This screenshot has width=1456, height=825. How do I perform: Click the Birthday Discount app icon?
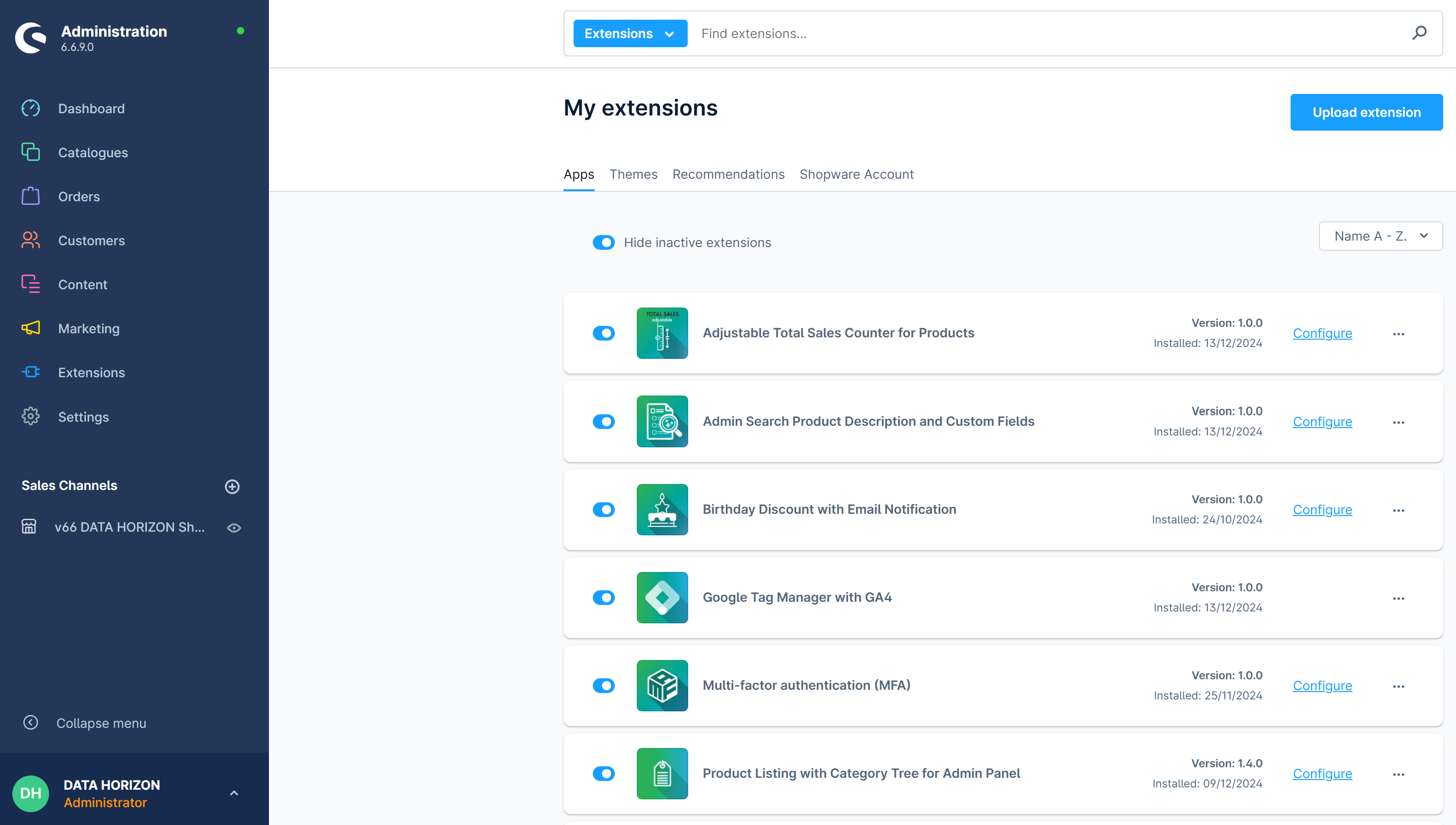click(662, 509)
